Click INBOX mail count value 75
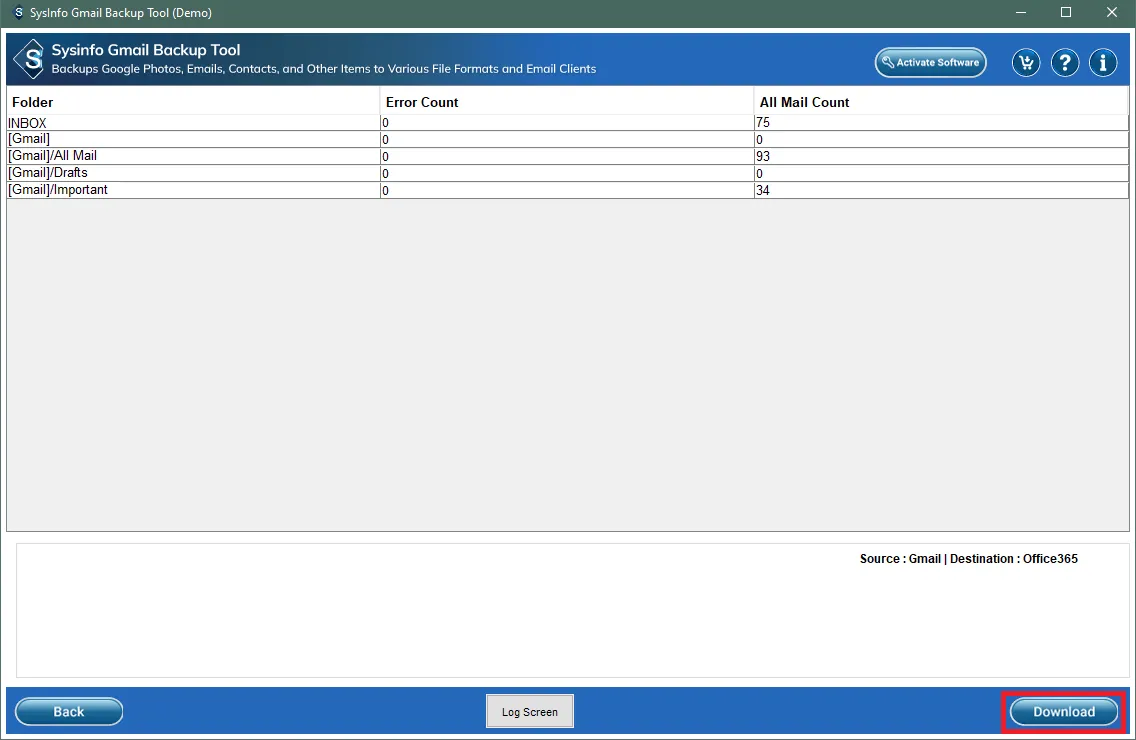Viewport: 1136px width, 740px height. click(762, 122)
